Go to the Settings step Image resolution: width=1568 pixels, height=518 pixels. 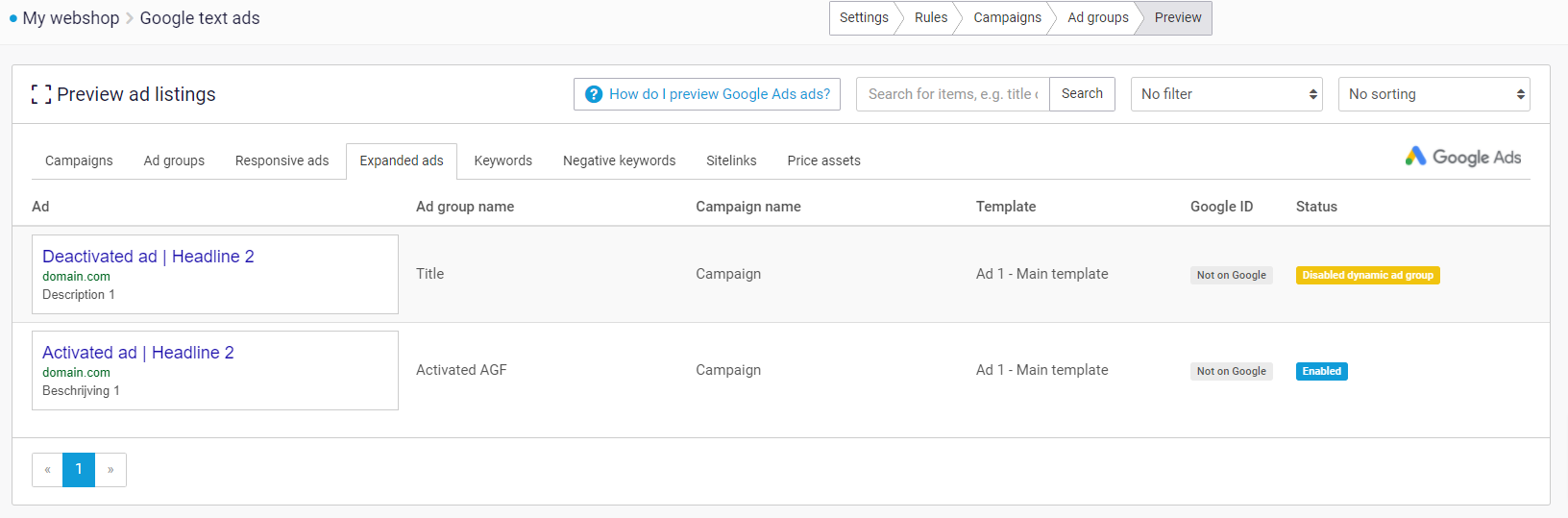tap(863, 17)
